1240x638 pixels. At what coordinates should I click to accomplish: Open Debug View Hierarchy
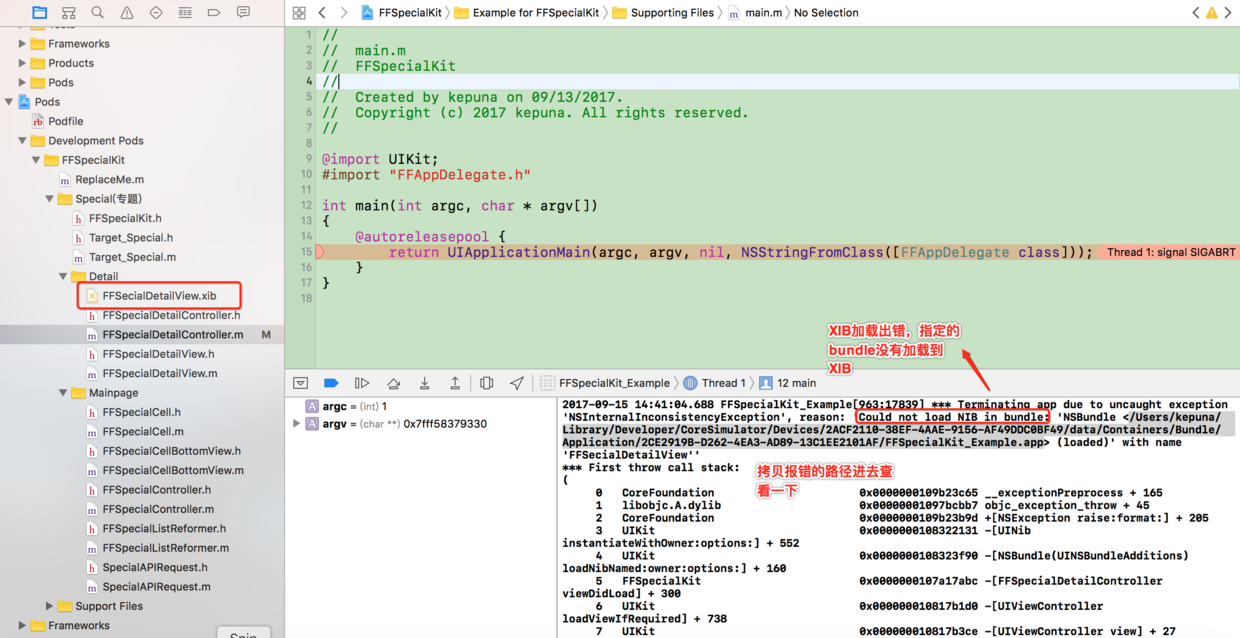[487, 383]
